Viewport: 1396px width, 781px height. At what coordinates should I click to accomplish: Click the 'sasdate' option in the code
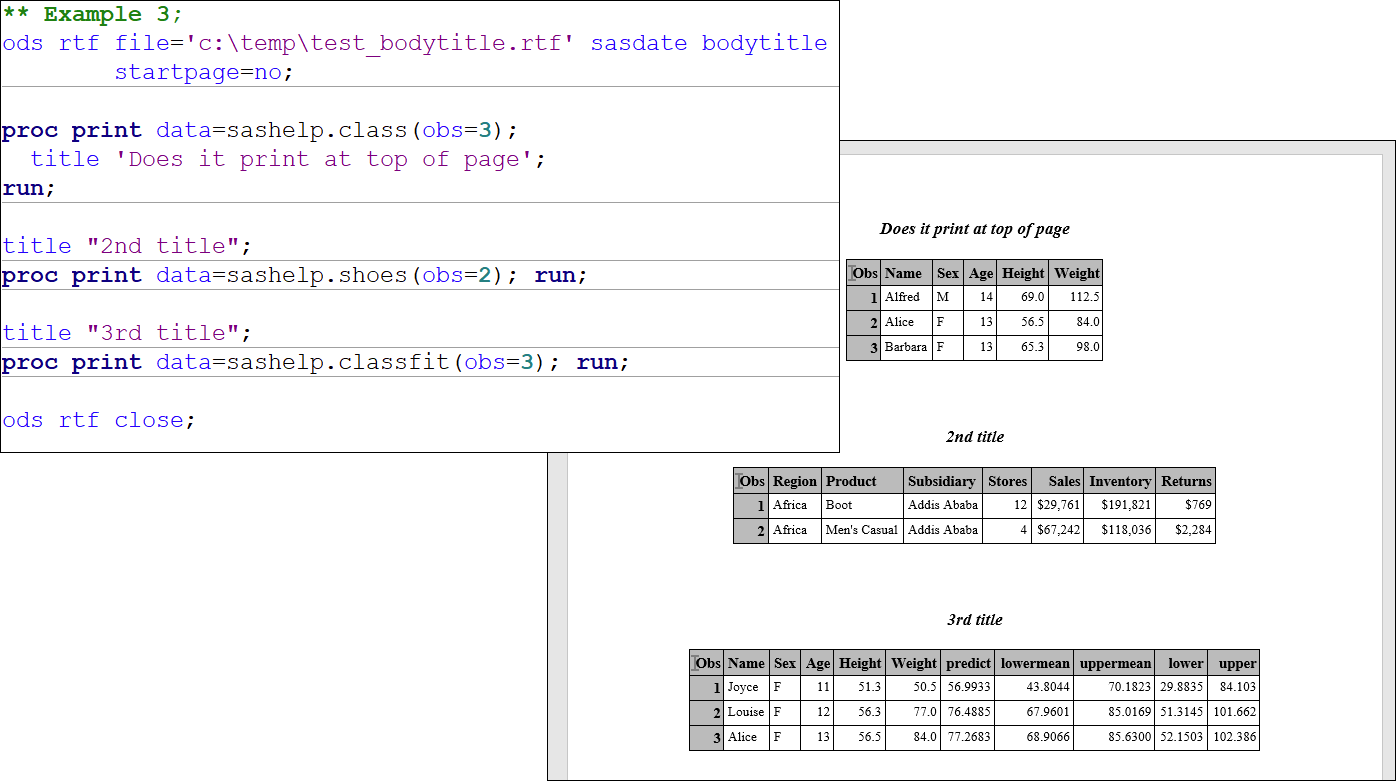tap(639, 43)
